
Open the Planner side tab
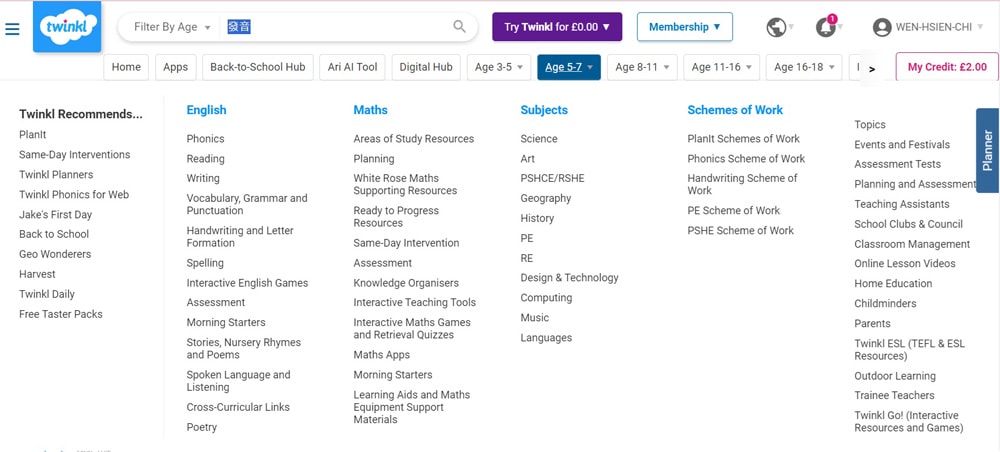[987, 150]
